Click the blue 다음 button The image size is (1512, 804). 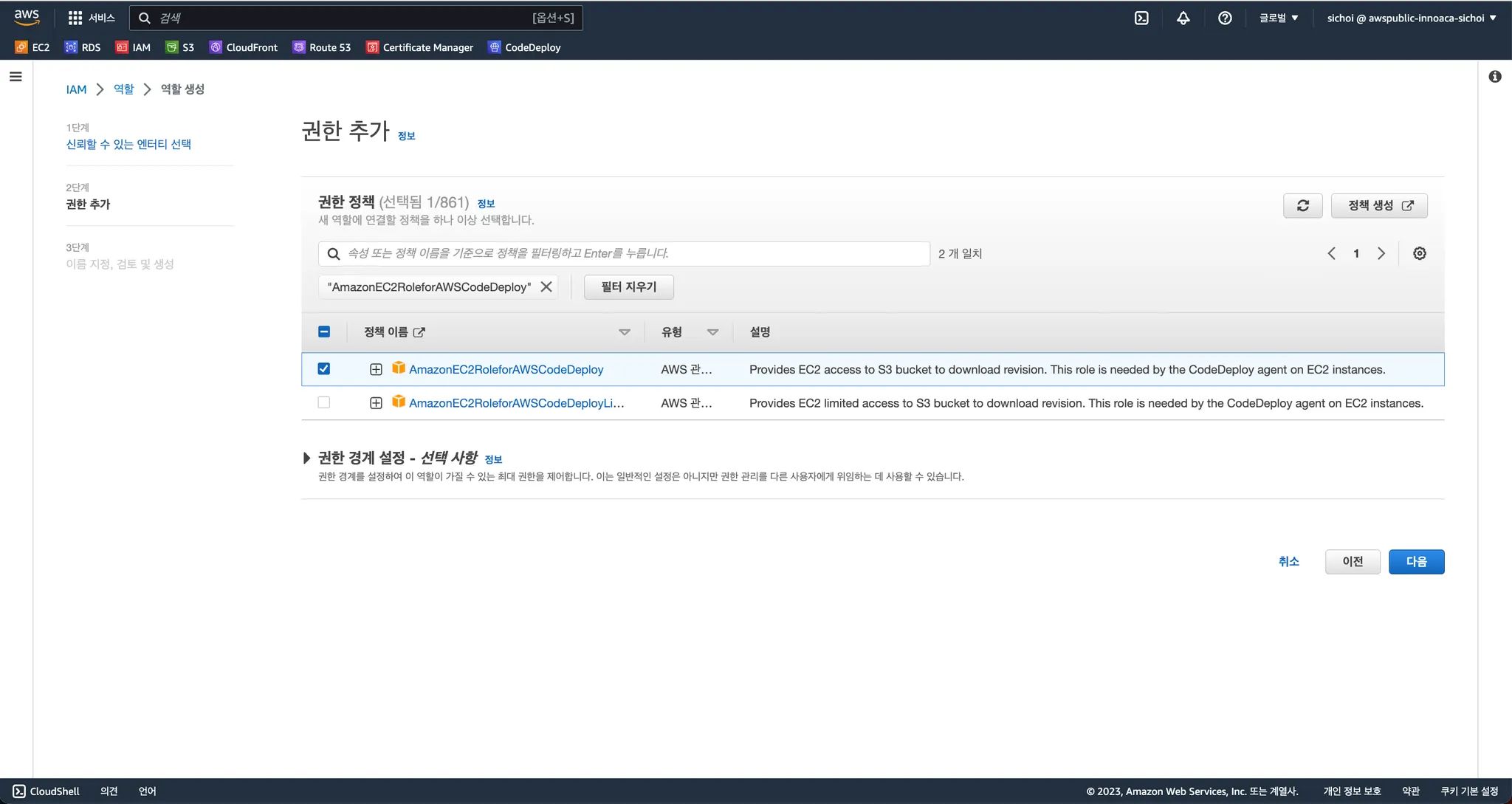click(1415, 562)
